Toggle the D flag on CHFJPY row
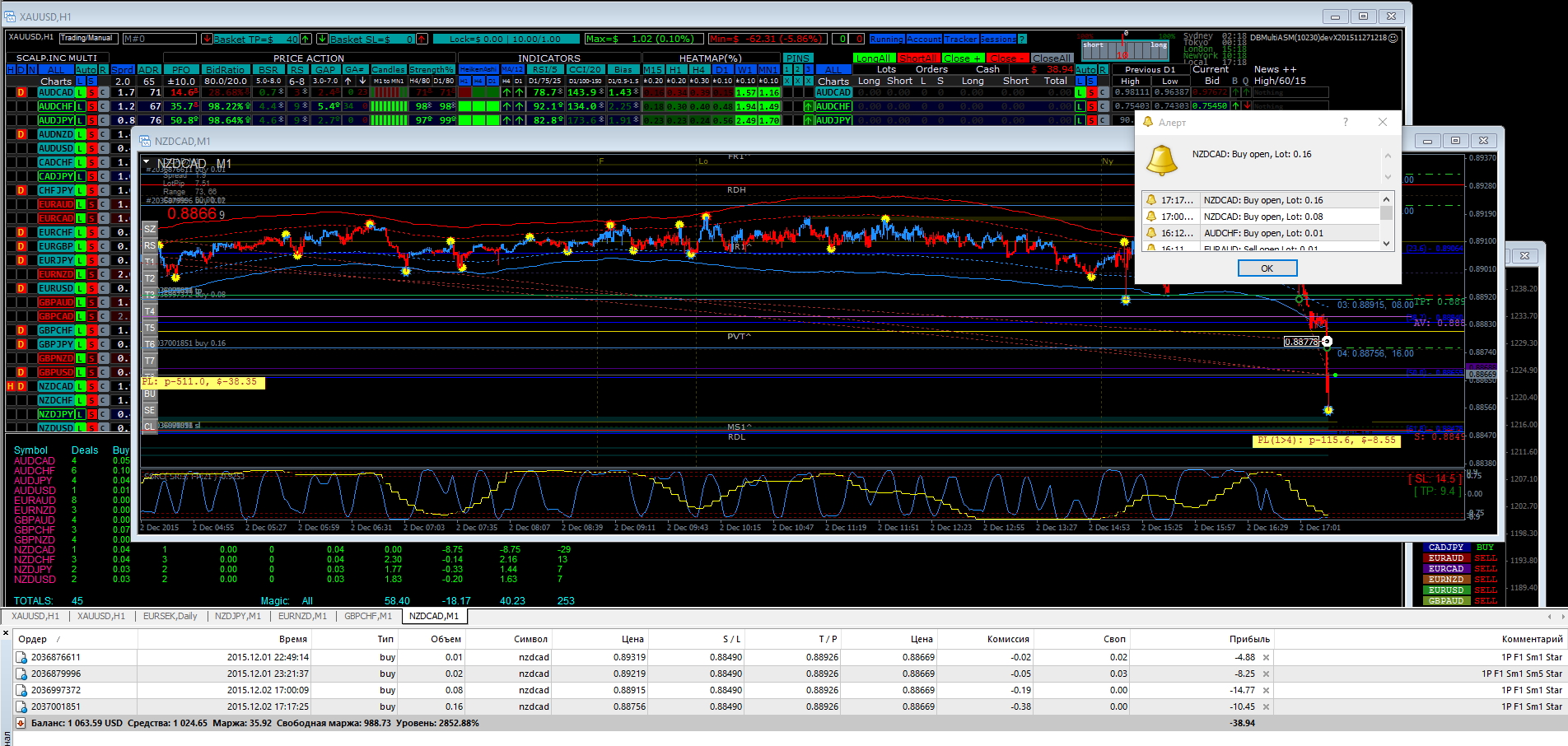The height and width of the screenshot is (746, 1568). (21, 190)
